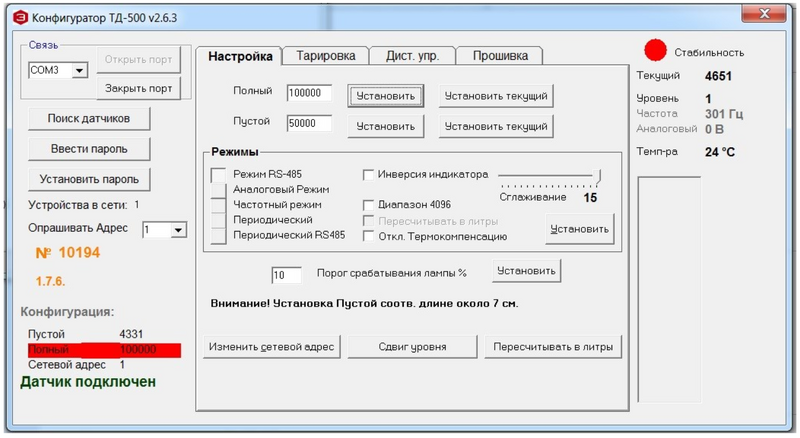
Task: Click the Открыть порт button
Action: 138,60
